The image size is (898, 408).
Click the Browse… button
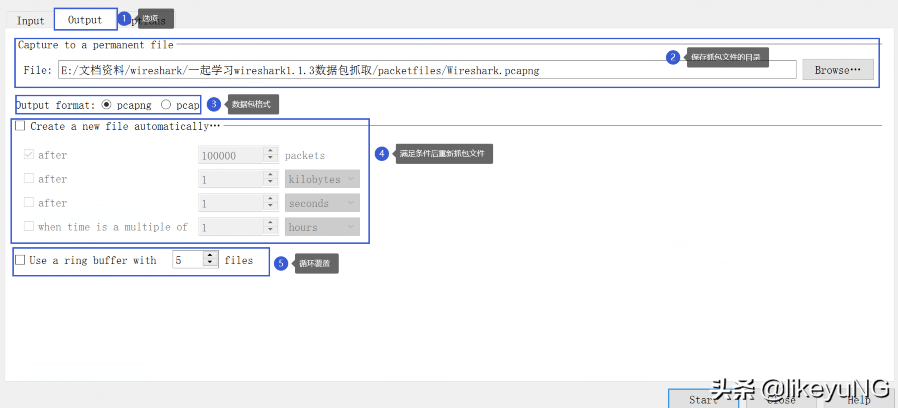[837, 69]
